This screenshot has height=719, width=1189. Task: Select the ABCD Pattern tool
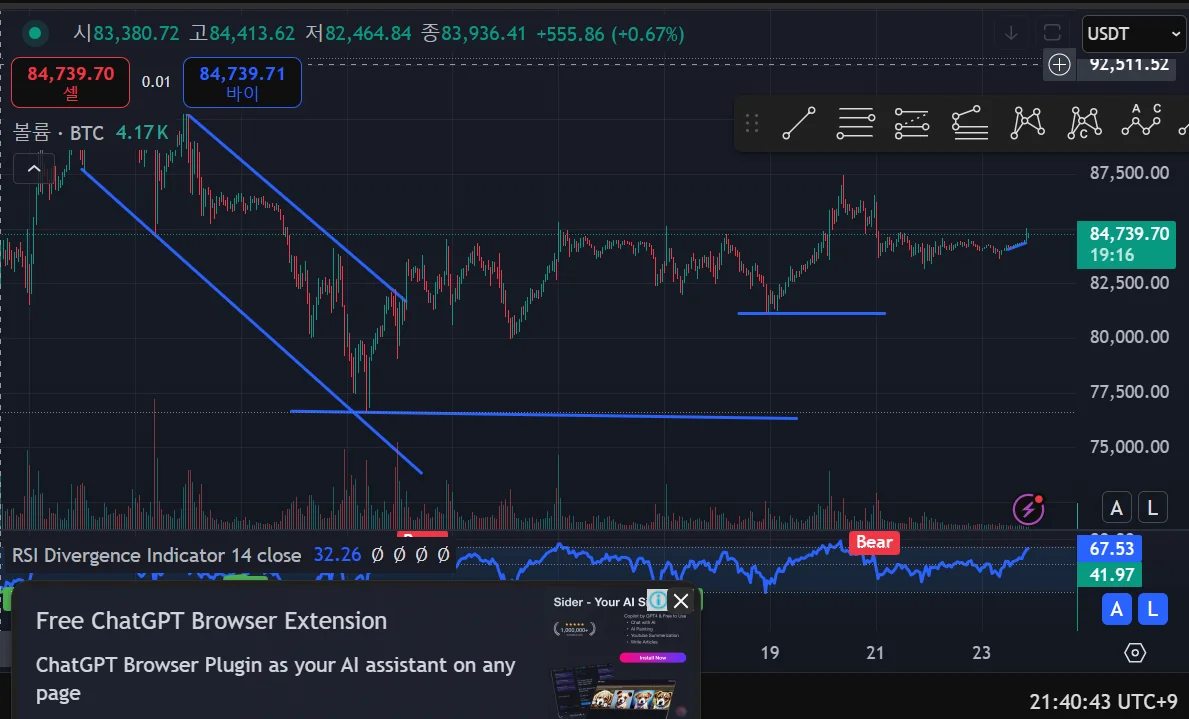point(1141,121)
